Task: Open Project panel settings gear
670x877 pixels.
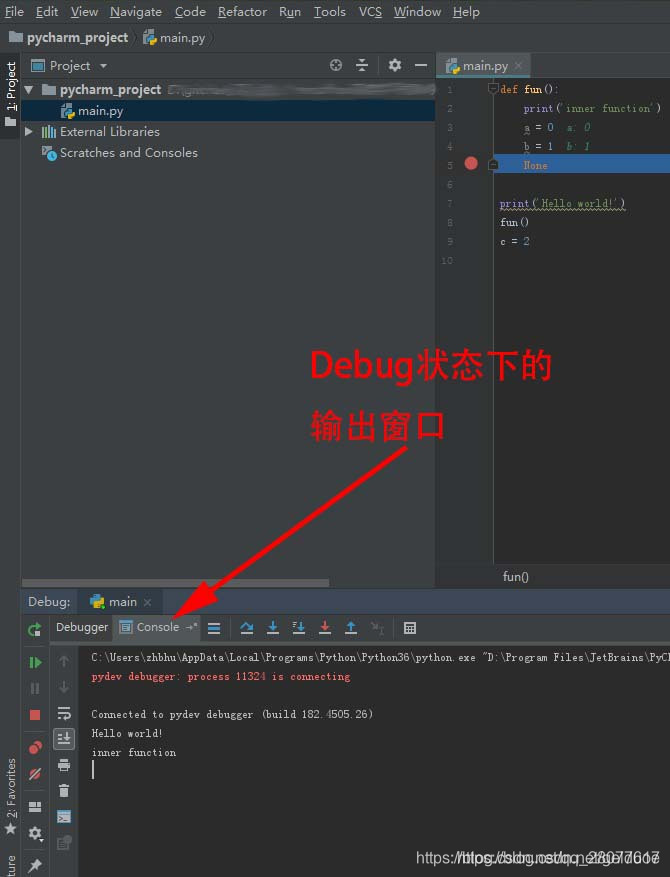Action: (395, 65)
